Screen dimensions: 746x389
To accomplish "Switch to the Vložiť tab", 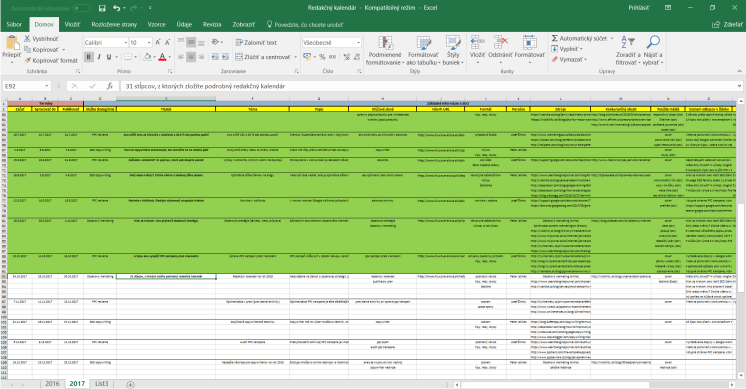I will pyautogui.click(x=72, y=24).
